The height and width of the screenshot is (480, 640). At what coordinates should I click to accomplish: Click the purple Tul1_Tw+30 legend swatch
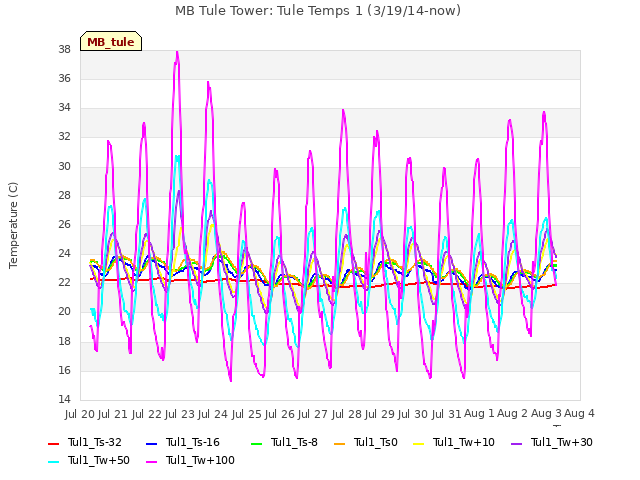click(516, 443)
